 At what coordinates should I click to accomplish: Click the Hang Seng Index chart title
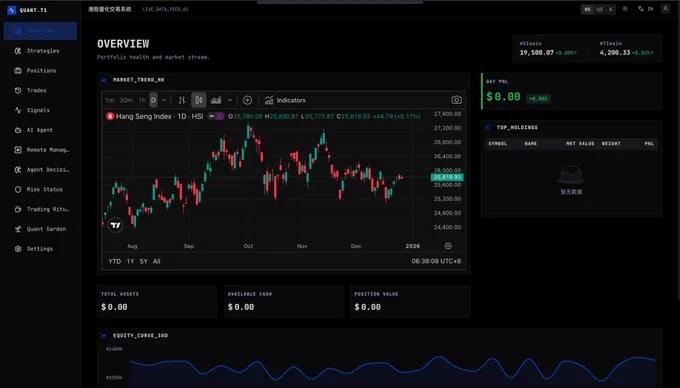tap(160, 116)
